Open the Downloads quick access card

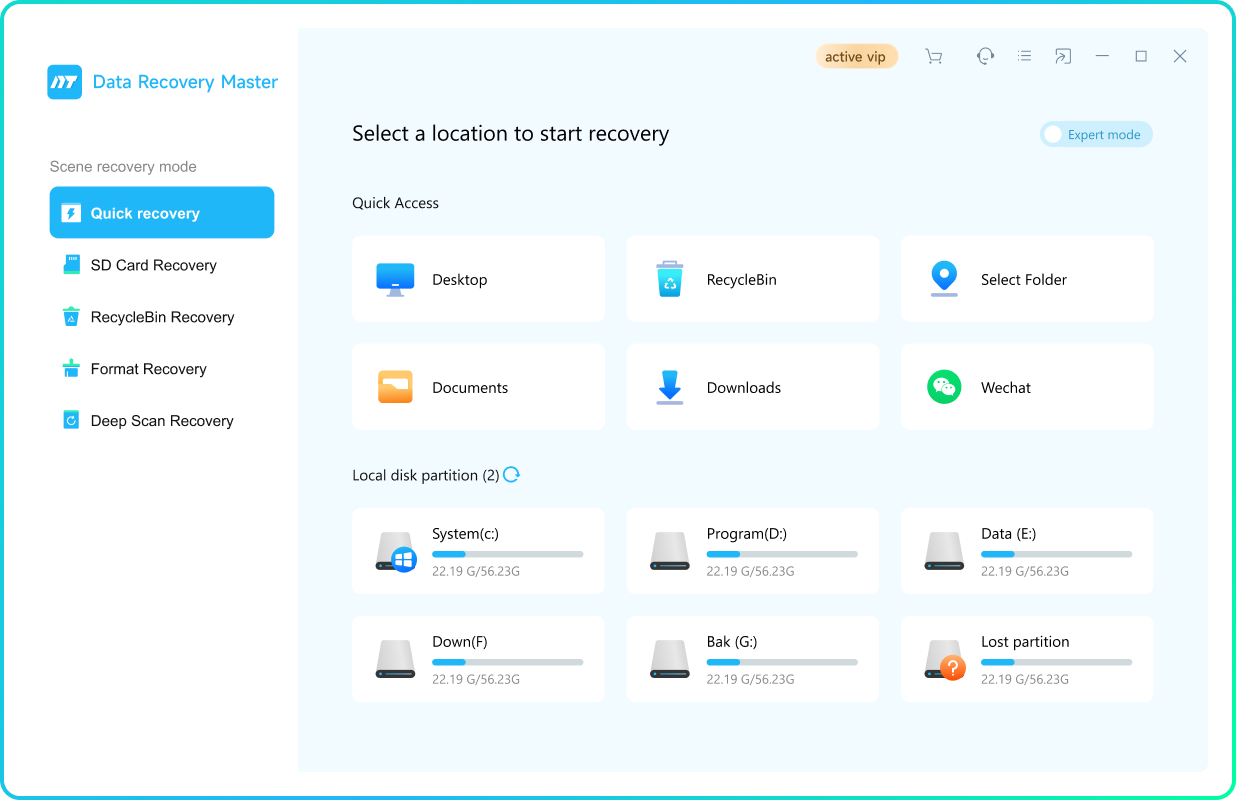[x=753, y=387]
